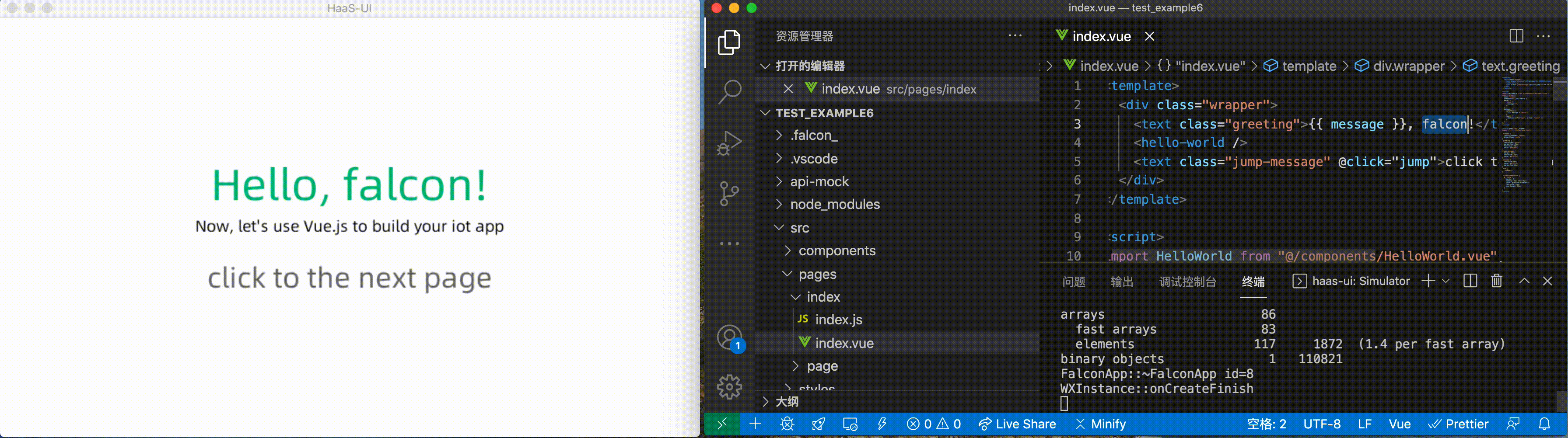Click Minify in the status bar
This screenshot has width=1568, height=438.
(1100, 424)
